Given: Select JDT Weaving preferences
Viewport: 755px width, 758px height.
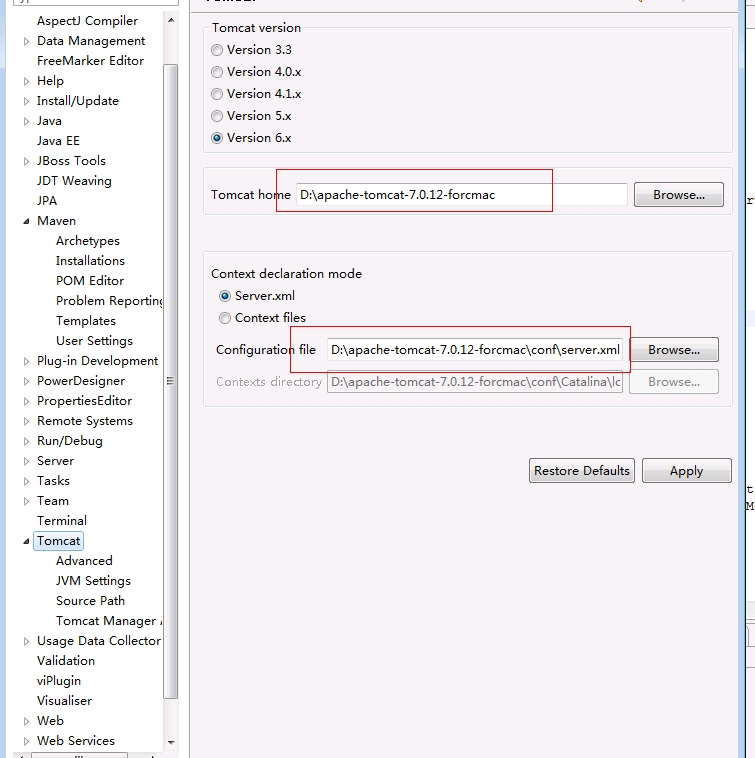Looking at the screenshot, I should point(74,181).
